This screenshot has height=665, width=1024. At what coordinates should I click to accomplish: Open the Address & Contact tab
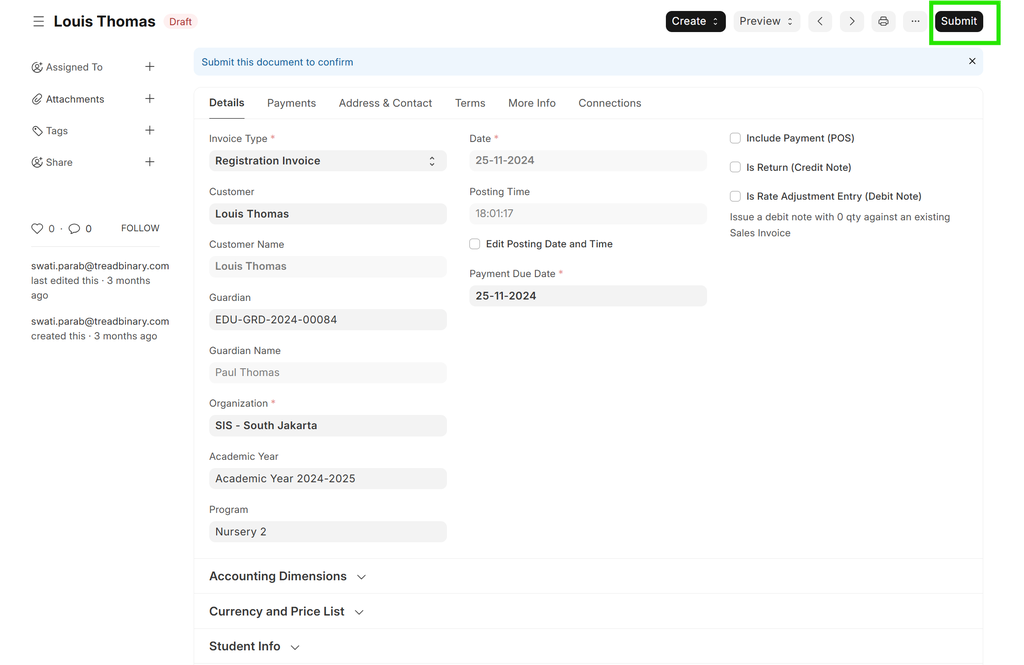coord(385,103)
